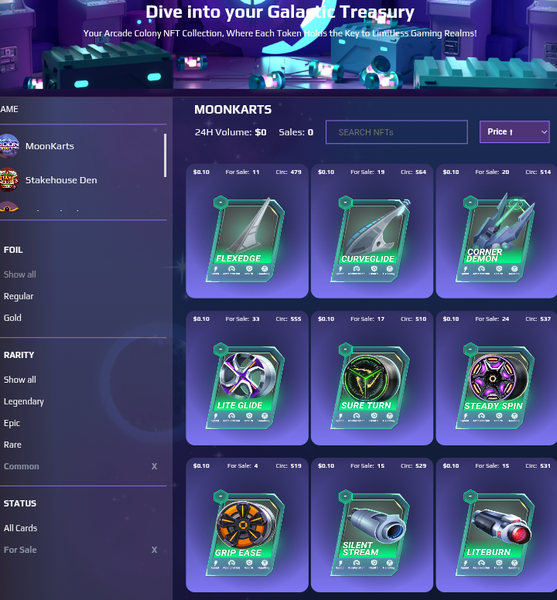Choose the Epic rarity option

point(11,423)
